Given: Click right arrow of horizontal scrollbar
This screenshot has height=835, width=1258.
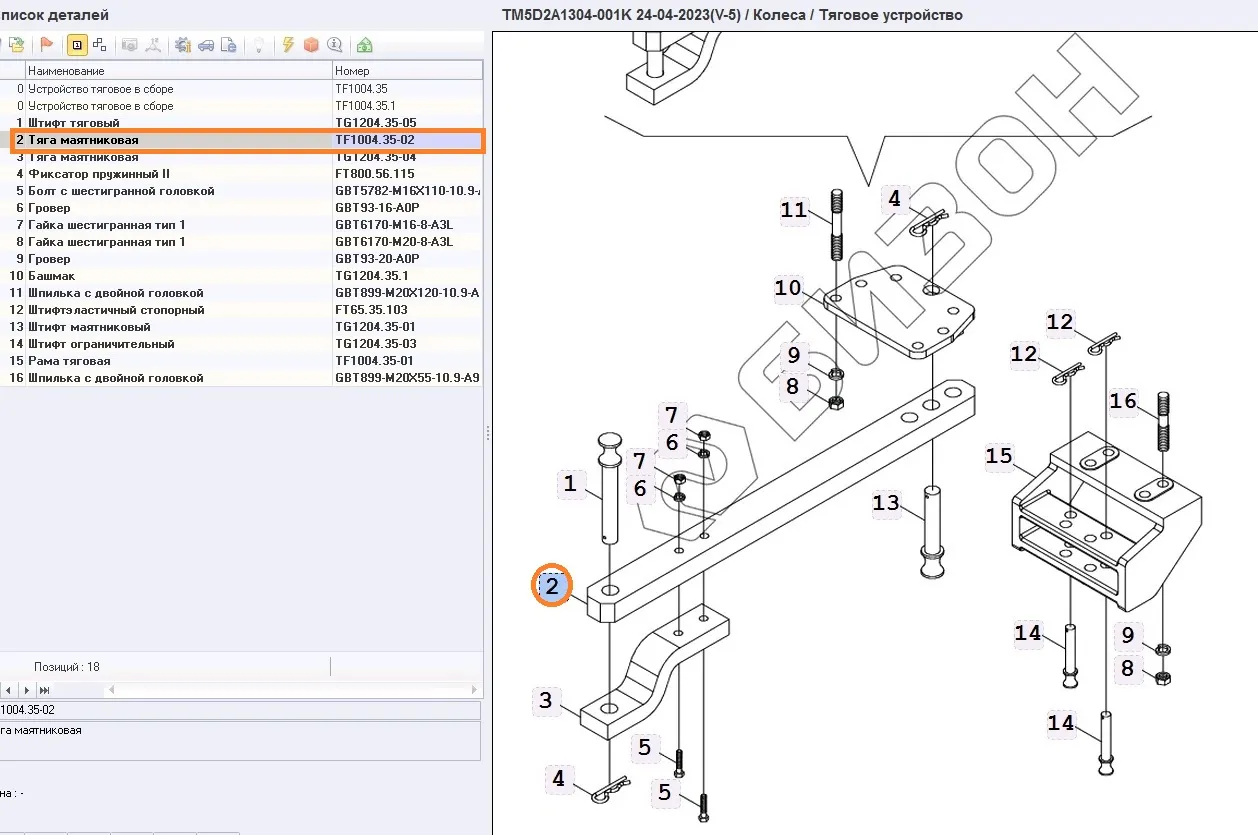Looking at the screenshot, I should coord(474,690).
